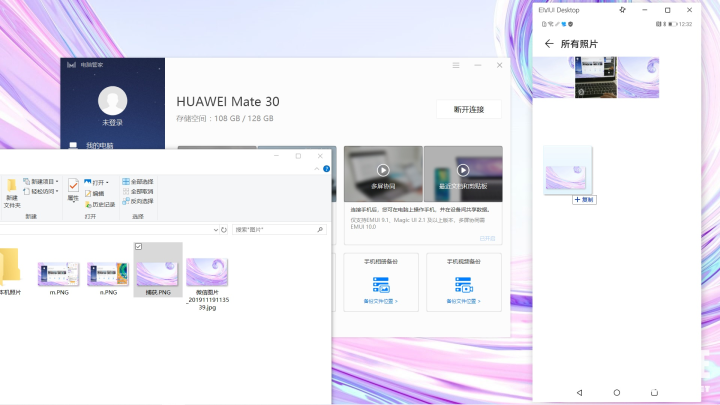Screen dimensions: 720x405
Task: Select My PC in PC Manager sidebar
Action: tap(99, 145)
